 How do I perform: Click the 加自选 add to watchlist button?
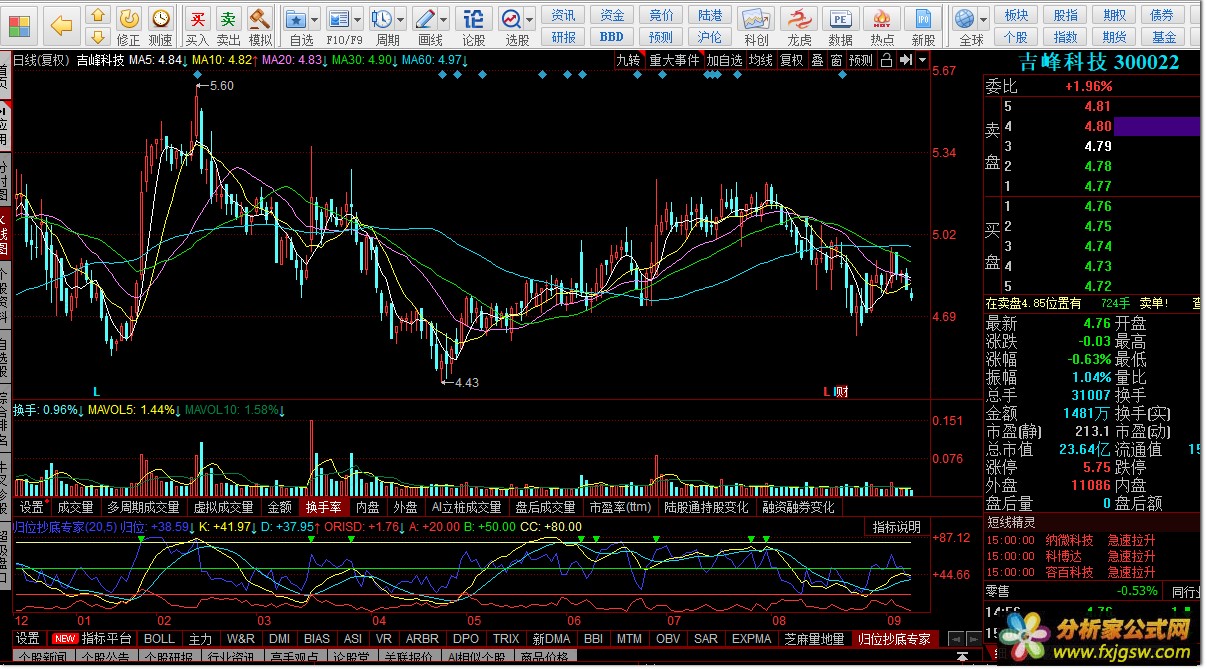point(724,60)
